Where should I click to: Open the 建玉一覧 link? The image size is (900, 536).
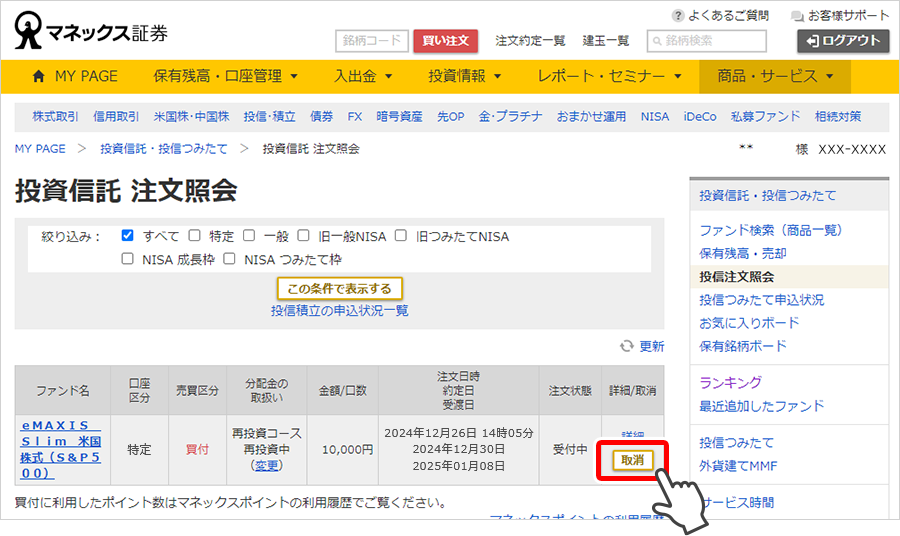(606, 41)
